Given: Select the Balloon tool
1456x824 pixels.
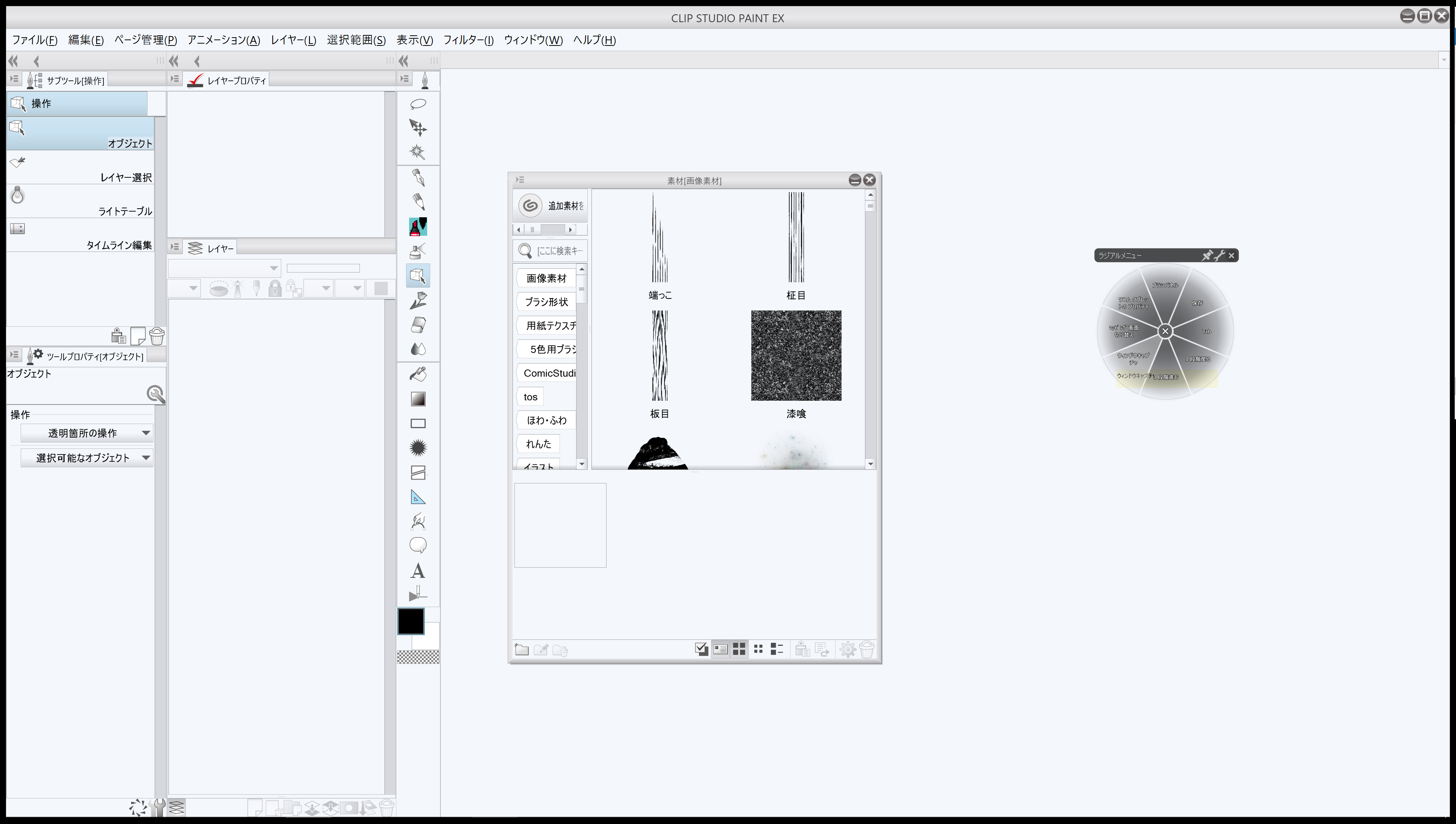Looking at the screenshot, I should 418,545.
